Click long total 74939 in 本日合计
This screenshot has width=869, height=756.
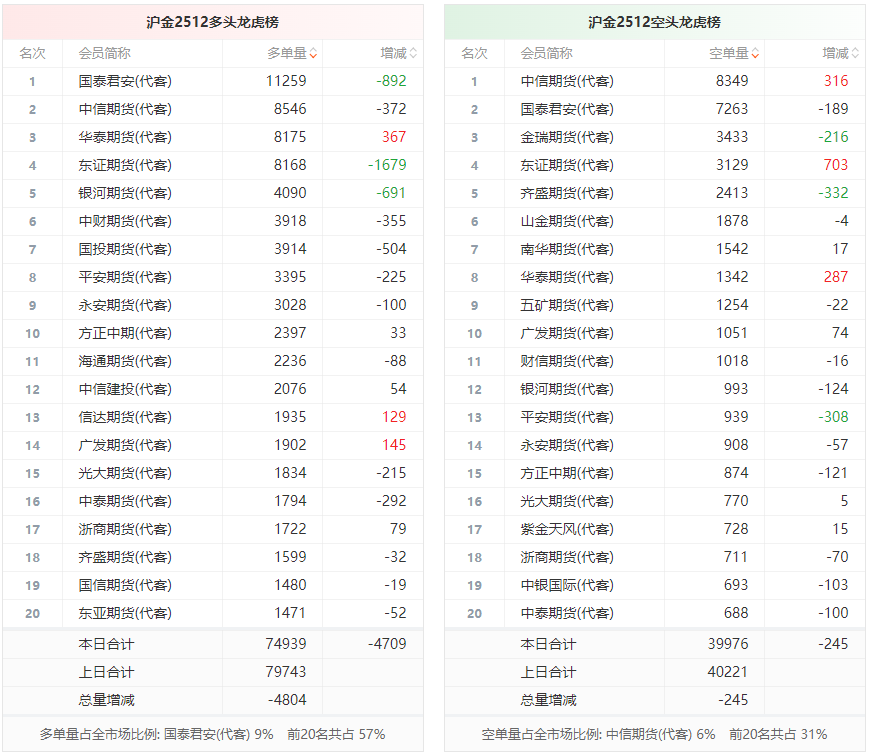coord(286,643)
